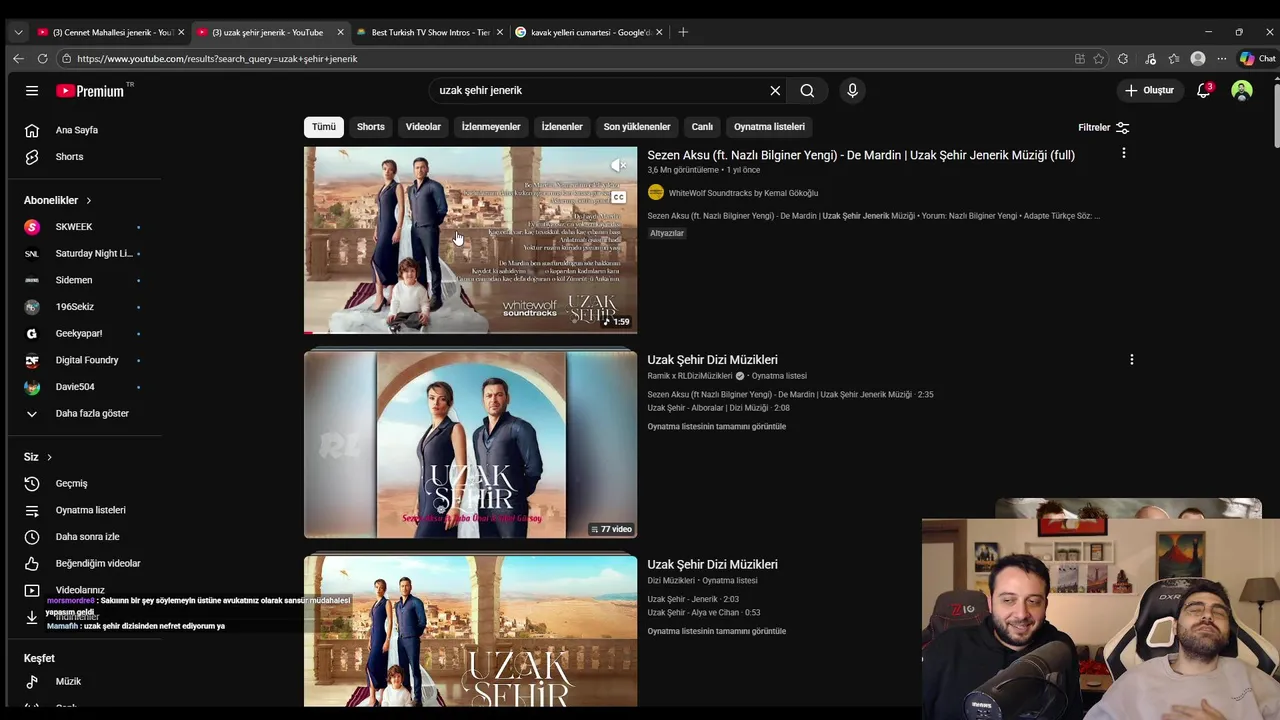The height and width of the screenshot is (720, 1280).
Task: Open Ramik x RLDiziMüzikleri channel link
Action: 689,376
